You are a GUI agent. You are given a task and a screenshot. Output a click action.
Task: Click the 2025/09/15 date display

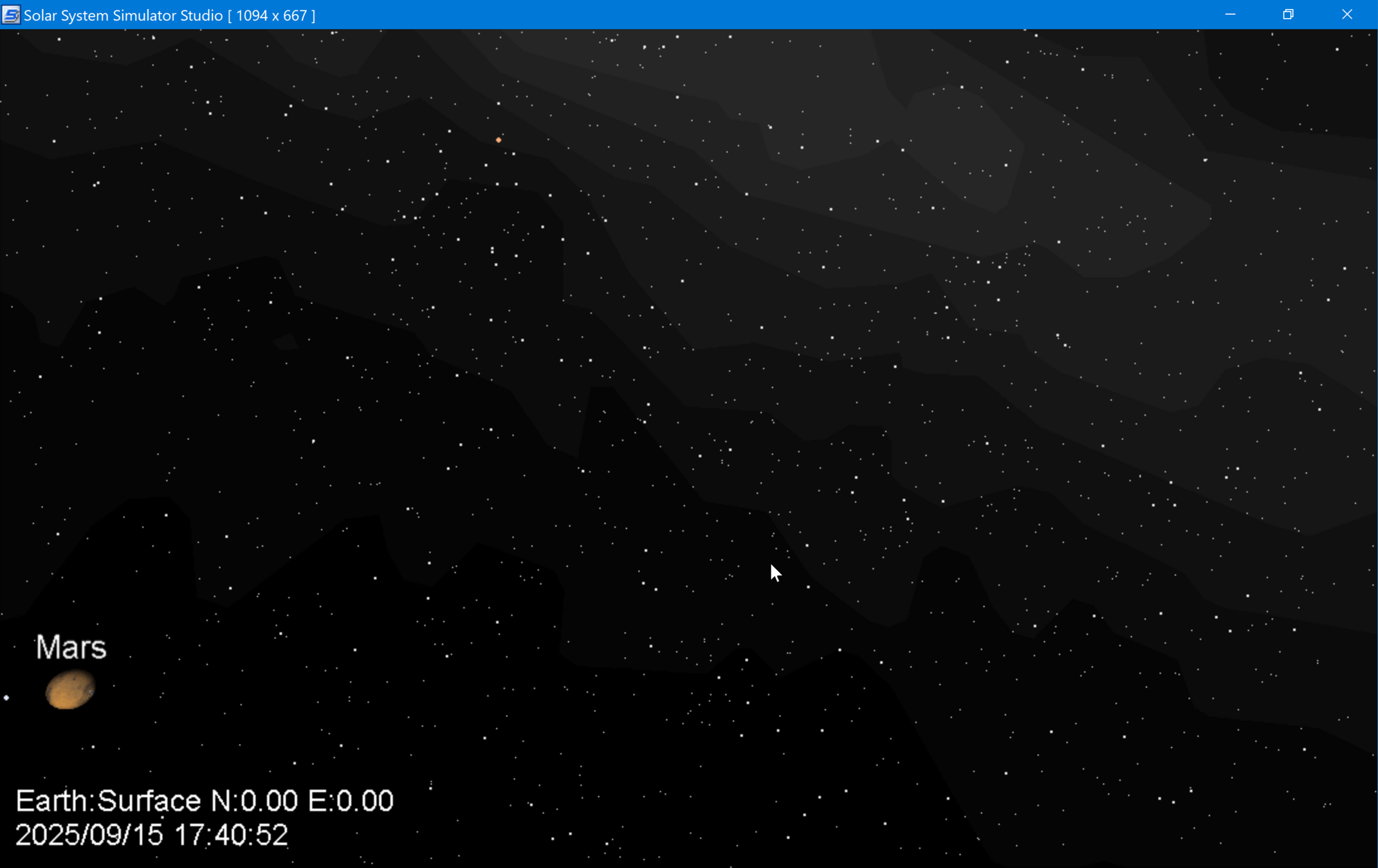click(89, 835)
